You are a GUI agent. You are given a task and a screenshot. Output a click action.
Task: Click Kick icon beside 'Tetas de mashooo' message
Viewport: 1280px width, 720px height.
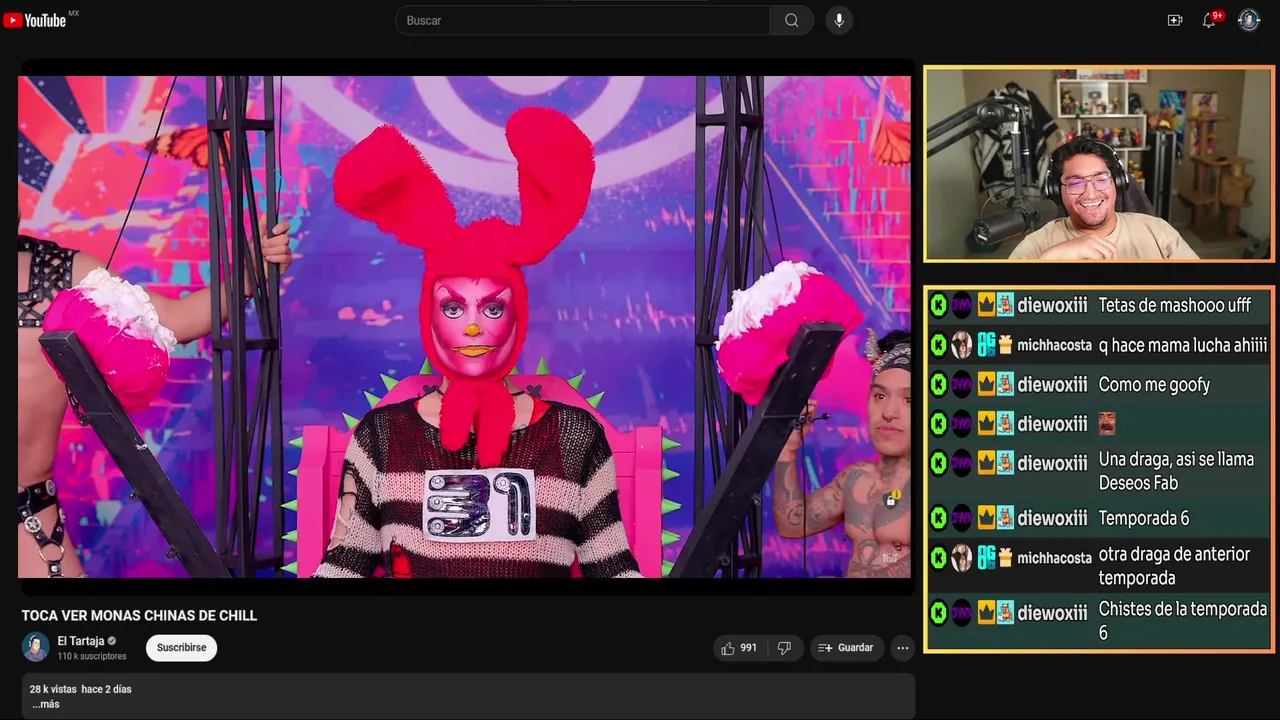[x=938, y=305]
